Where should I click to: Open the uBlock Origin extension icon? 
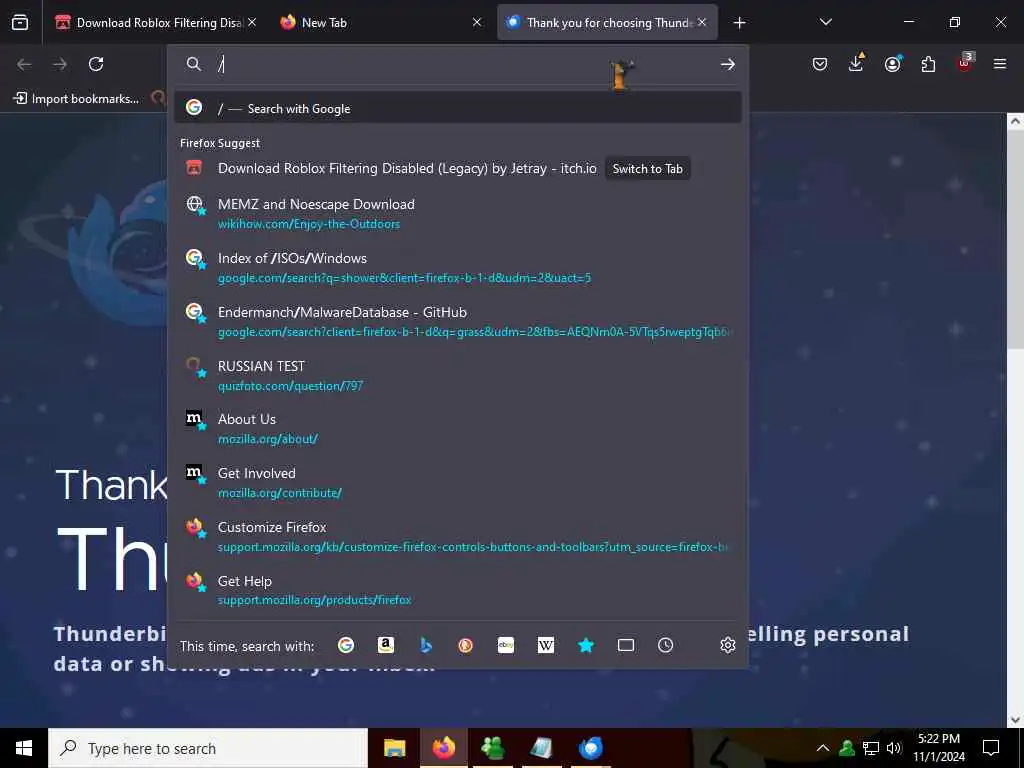pos(965,63)
